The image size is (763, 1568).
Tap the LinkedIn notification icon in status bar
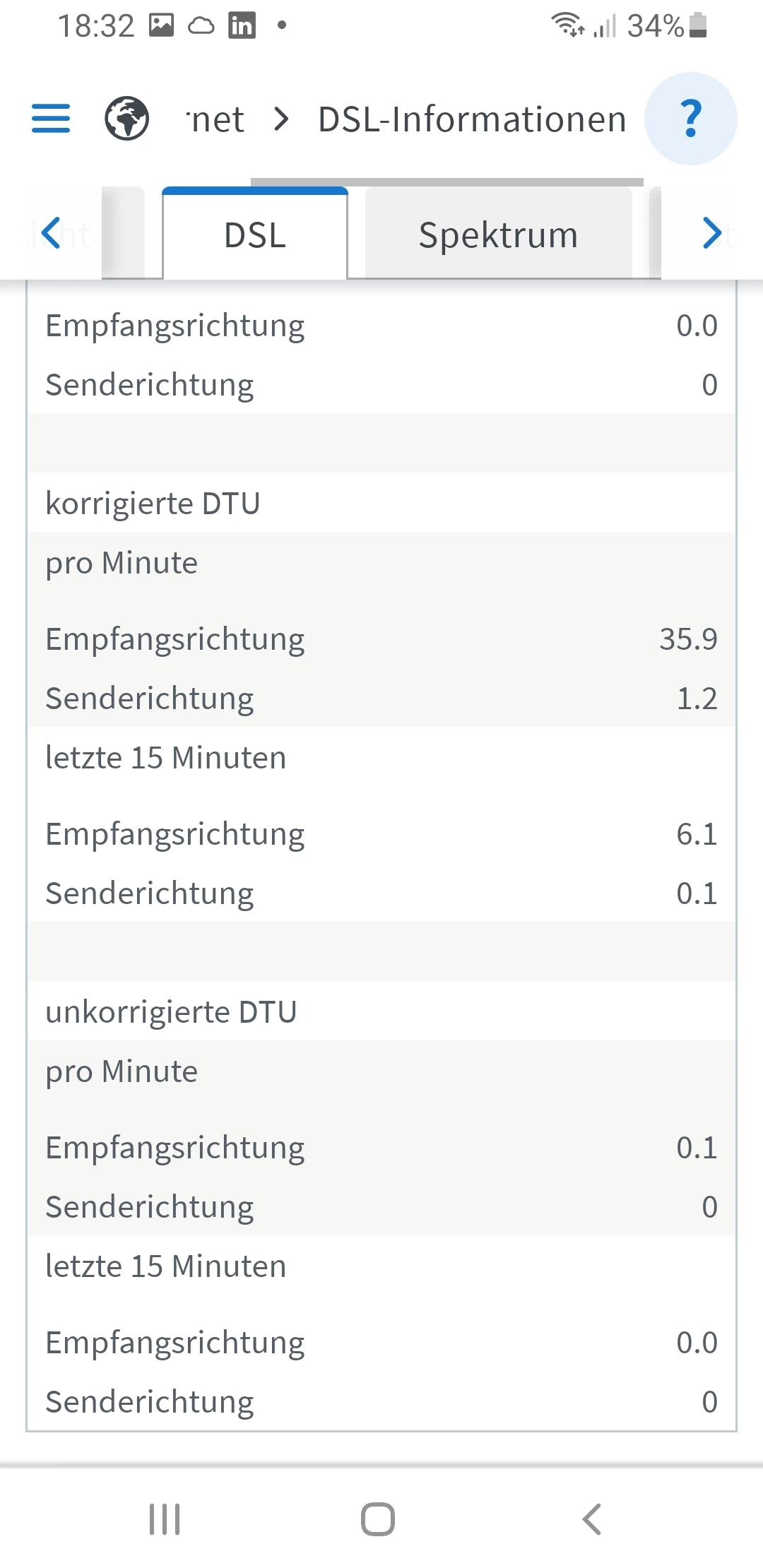(242, 26)
